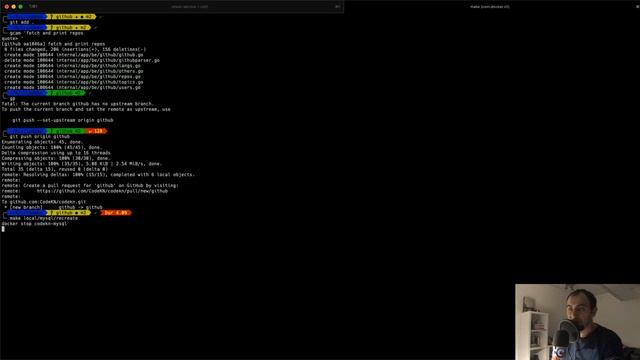Click the 'git push origin github' command
This screenshot has width=640, height=360.
pos(40,136)
